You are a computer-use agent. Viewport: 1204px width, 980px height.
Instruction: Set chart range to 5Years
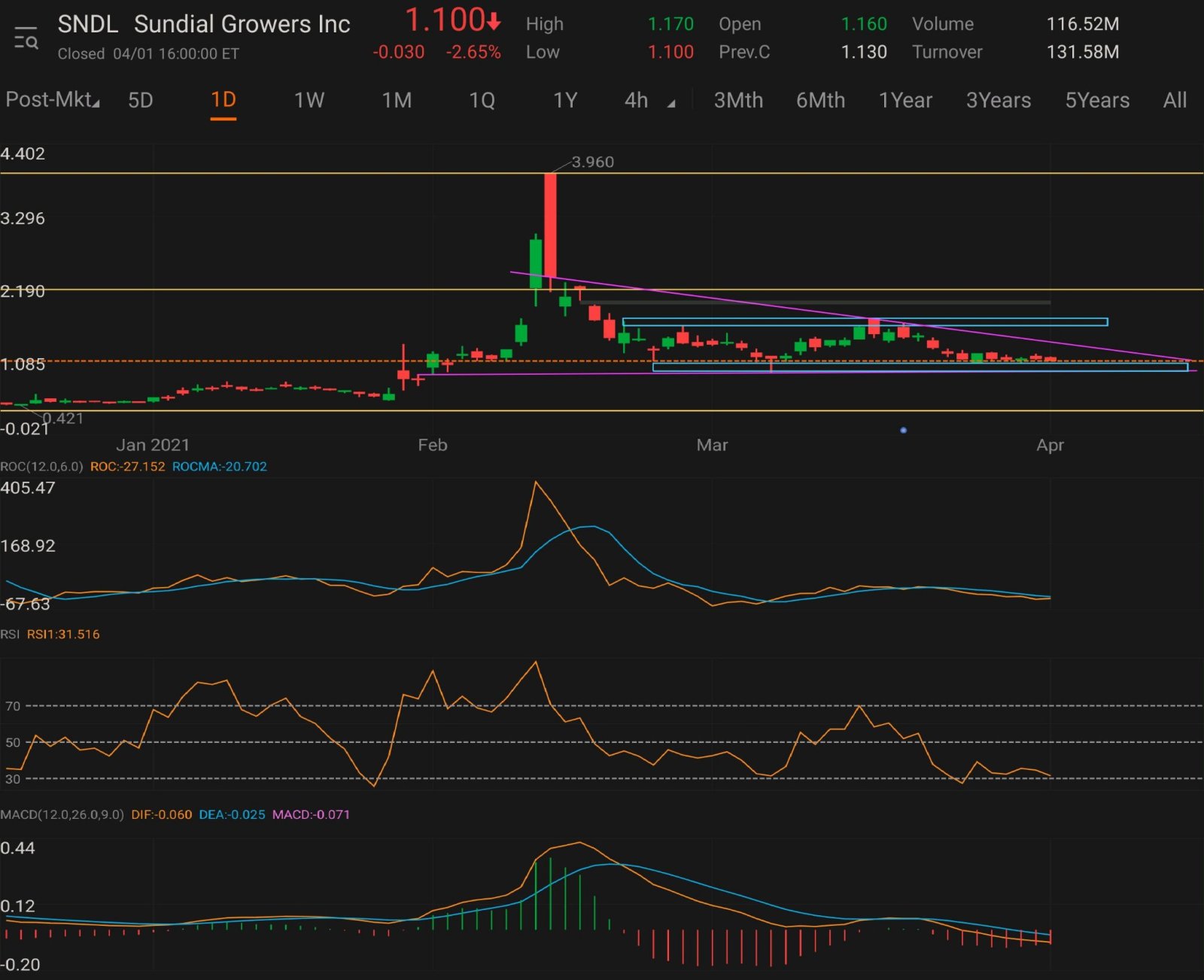click(x=1097, y=100)
